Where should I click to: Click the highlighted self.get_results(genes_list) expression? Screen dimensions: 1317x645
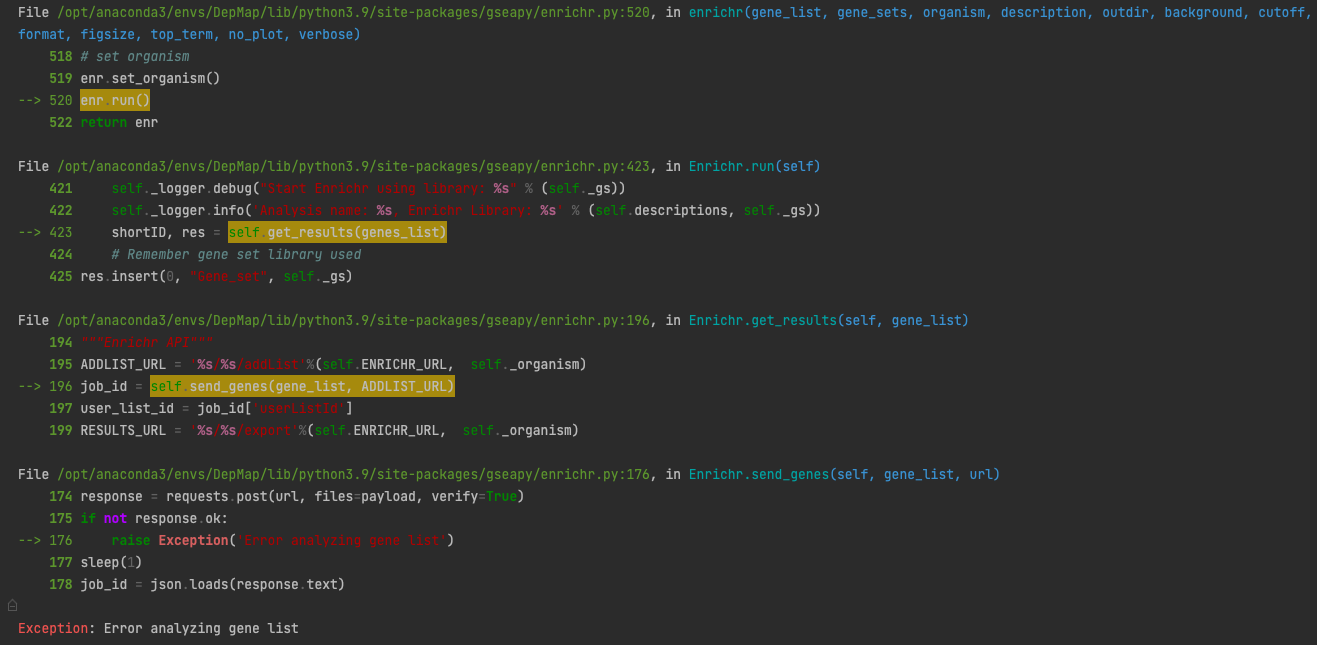(337, 231)
